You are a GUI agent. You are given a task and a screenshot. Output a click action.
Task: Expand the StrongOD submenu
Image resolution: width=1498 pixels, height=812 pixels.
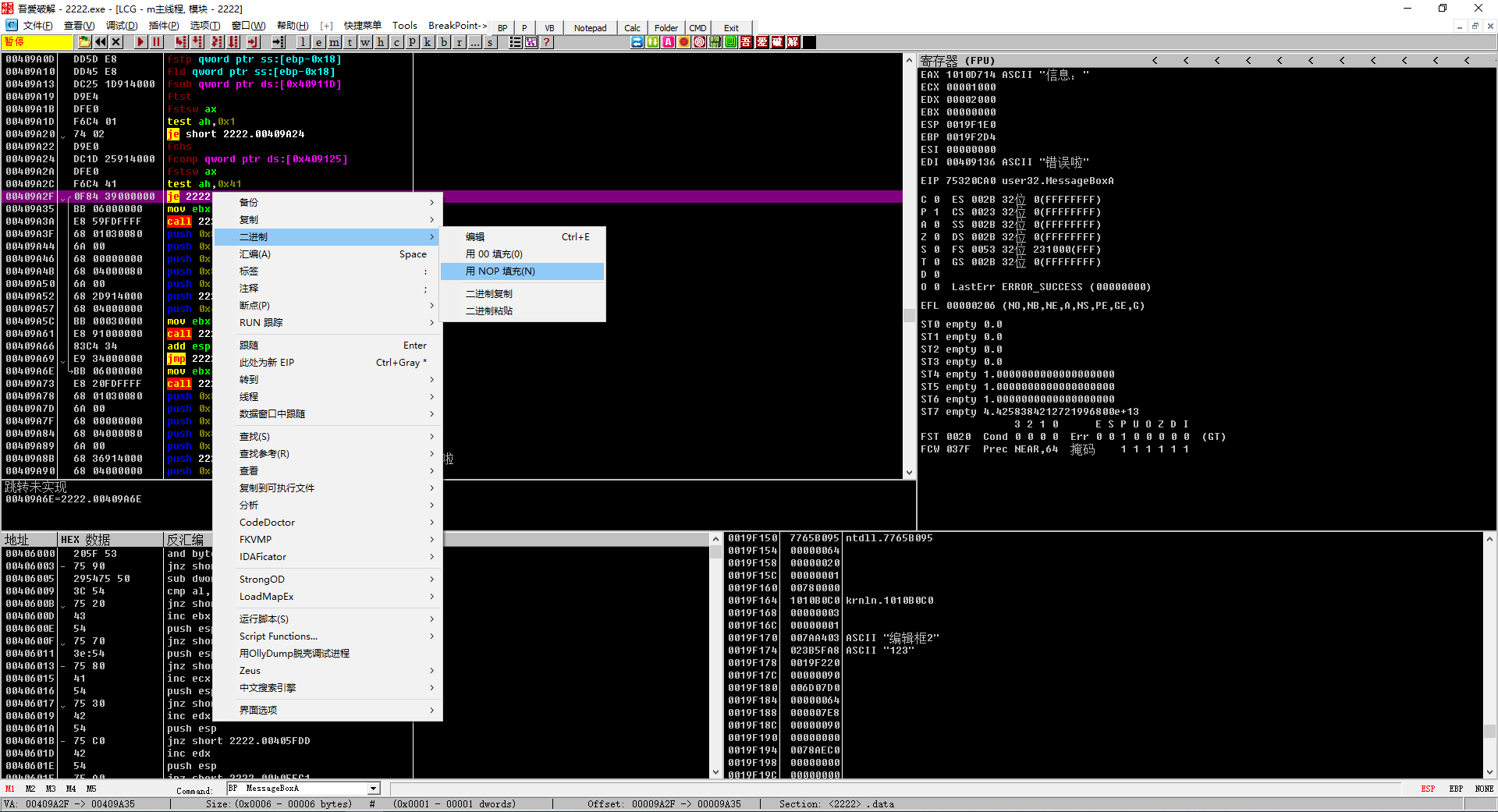[328, 580]
